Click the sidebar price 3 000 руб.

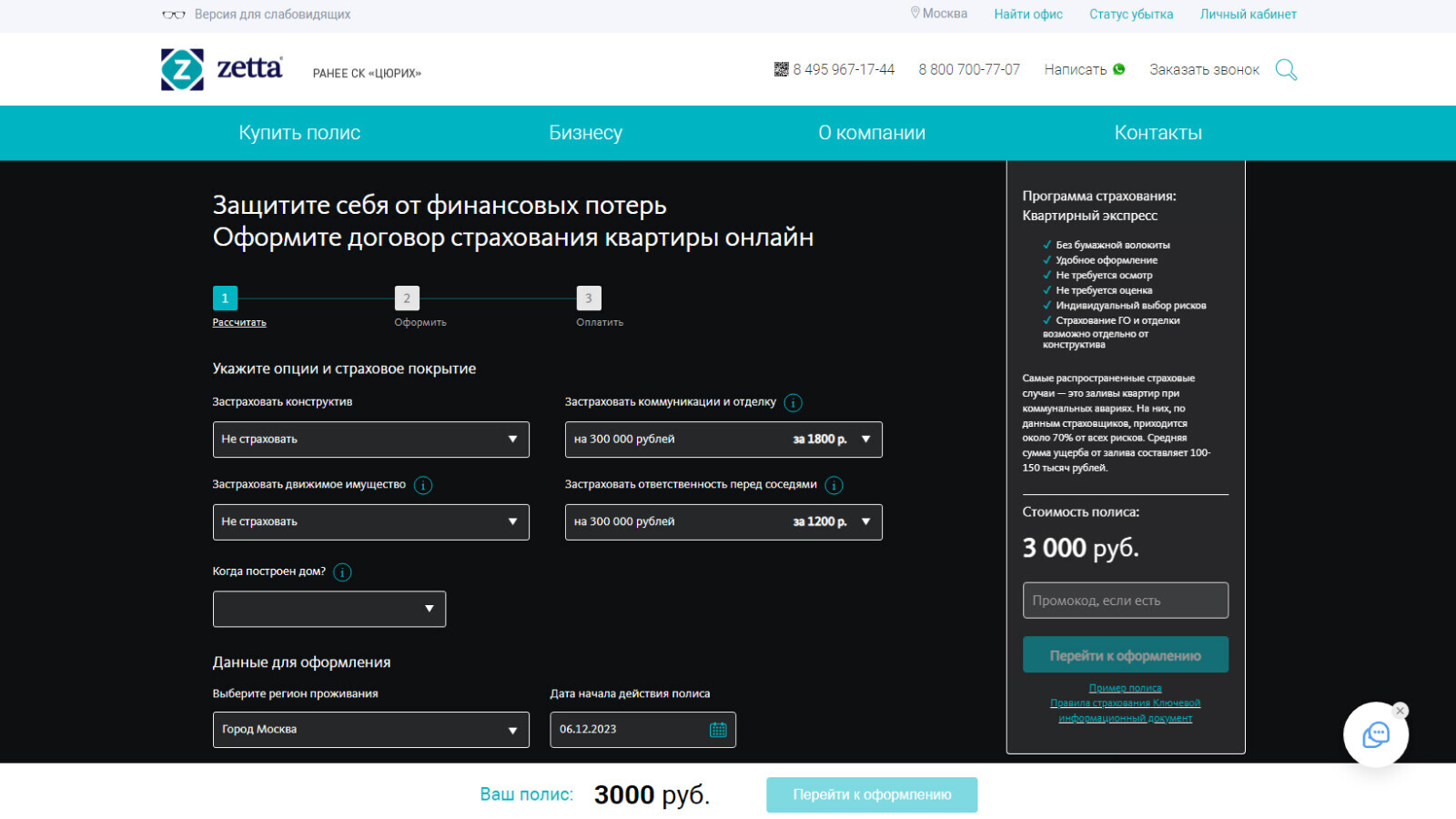pos(1080,548)
